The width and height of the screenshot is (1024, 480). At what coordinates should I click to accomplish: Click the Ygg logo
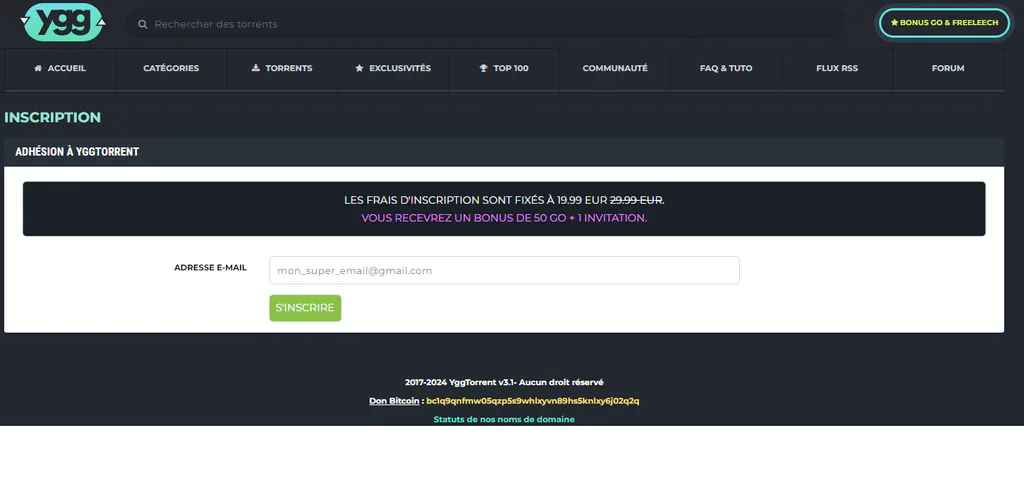63,22
